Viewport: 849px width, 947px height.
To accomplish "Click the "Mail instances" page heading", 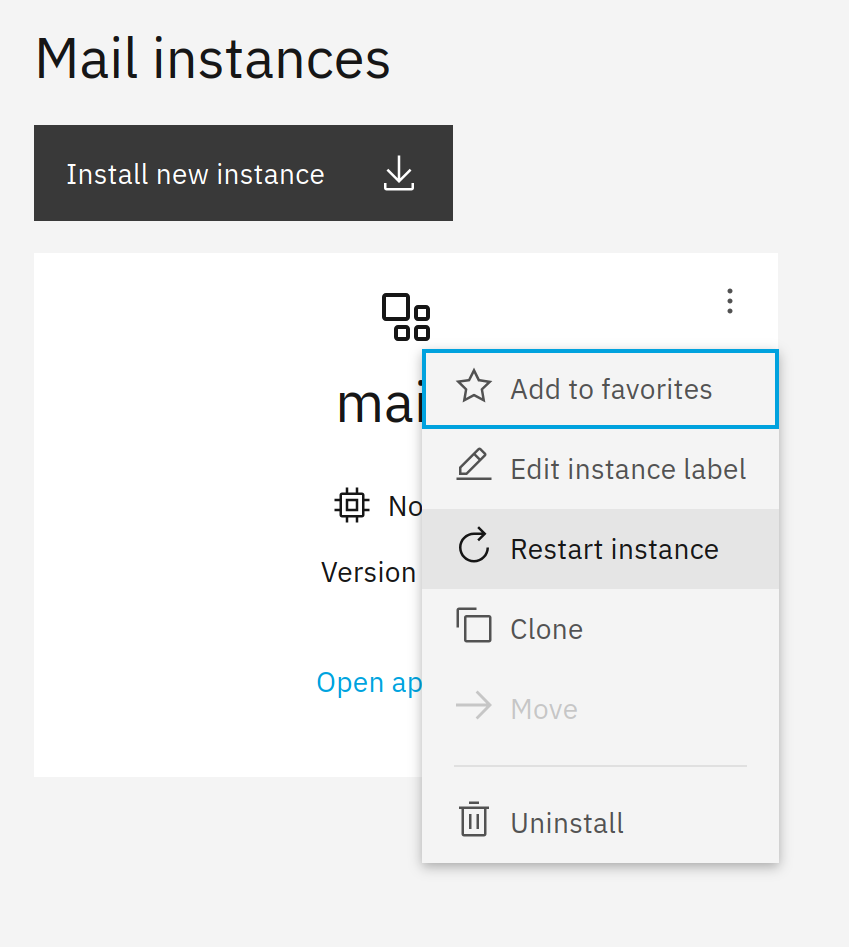I will (212, 59).
